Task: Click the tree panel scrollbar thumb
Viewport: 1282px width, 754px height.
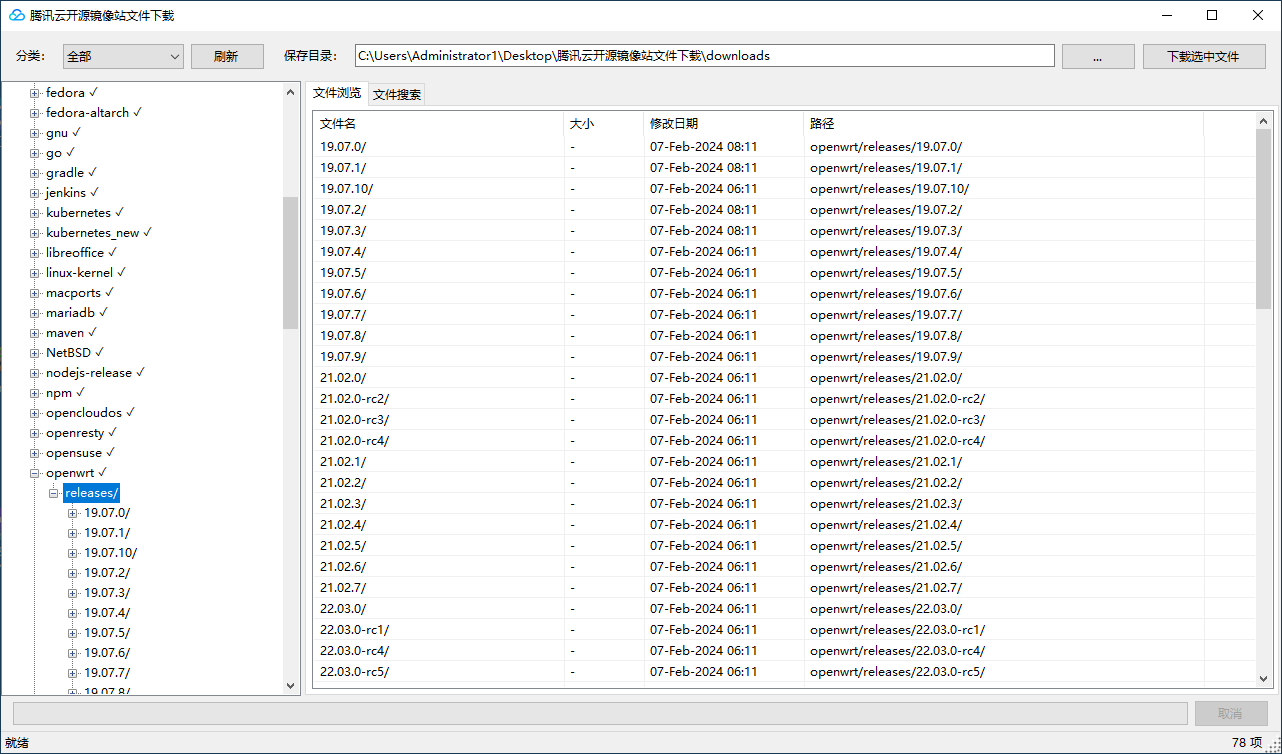Action: pyautogui.click(x=291, y=262)
